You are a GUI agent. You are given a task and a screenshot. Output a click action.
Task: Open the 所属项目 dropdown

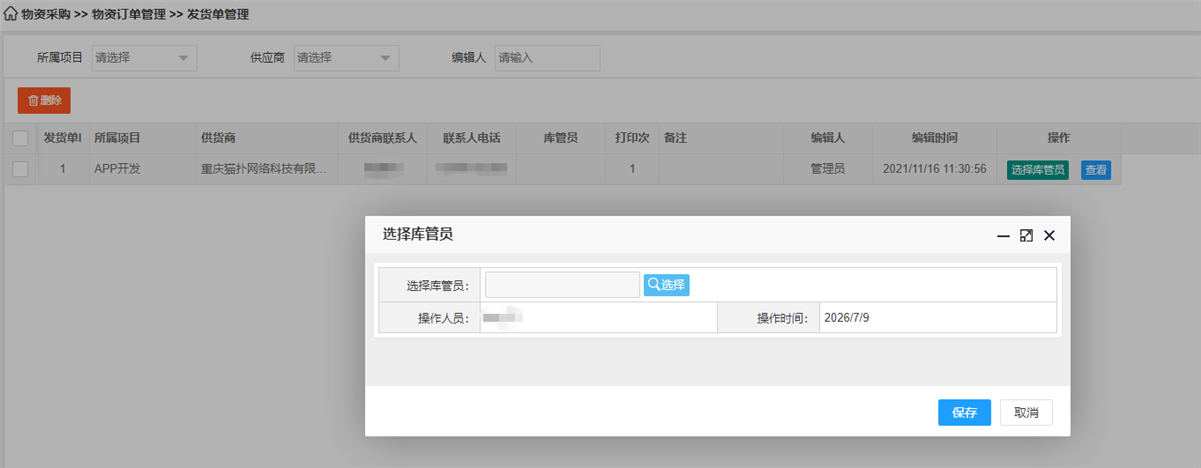coord(144,58)
